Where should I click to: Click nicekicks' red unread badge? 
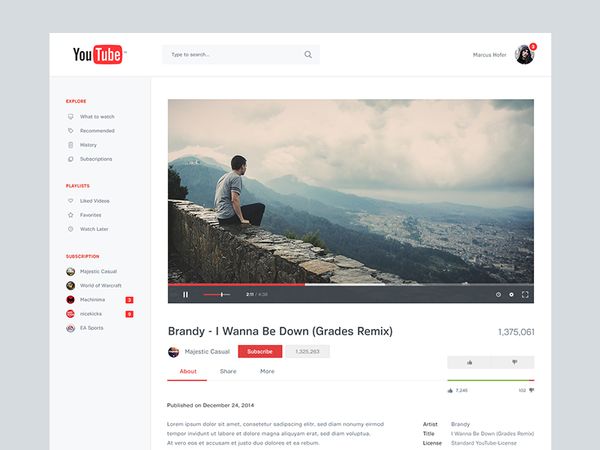pos(129,314)
